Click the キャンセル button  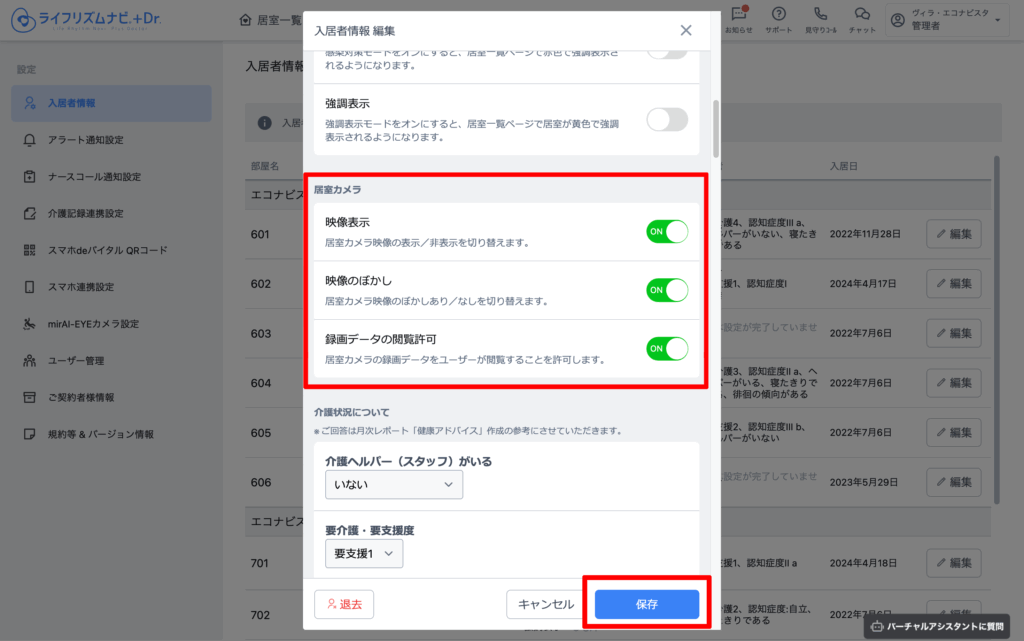click(546, 604)
